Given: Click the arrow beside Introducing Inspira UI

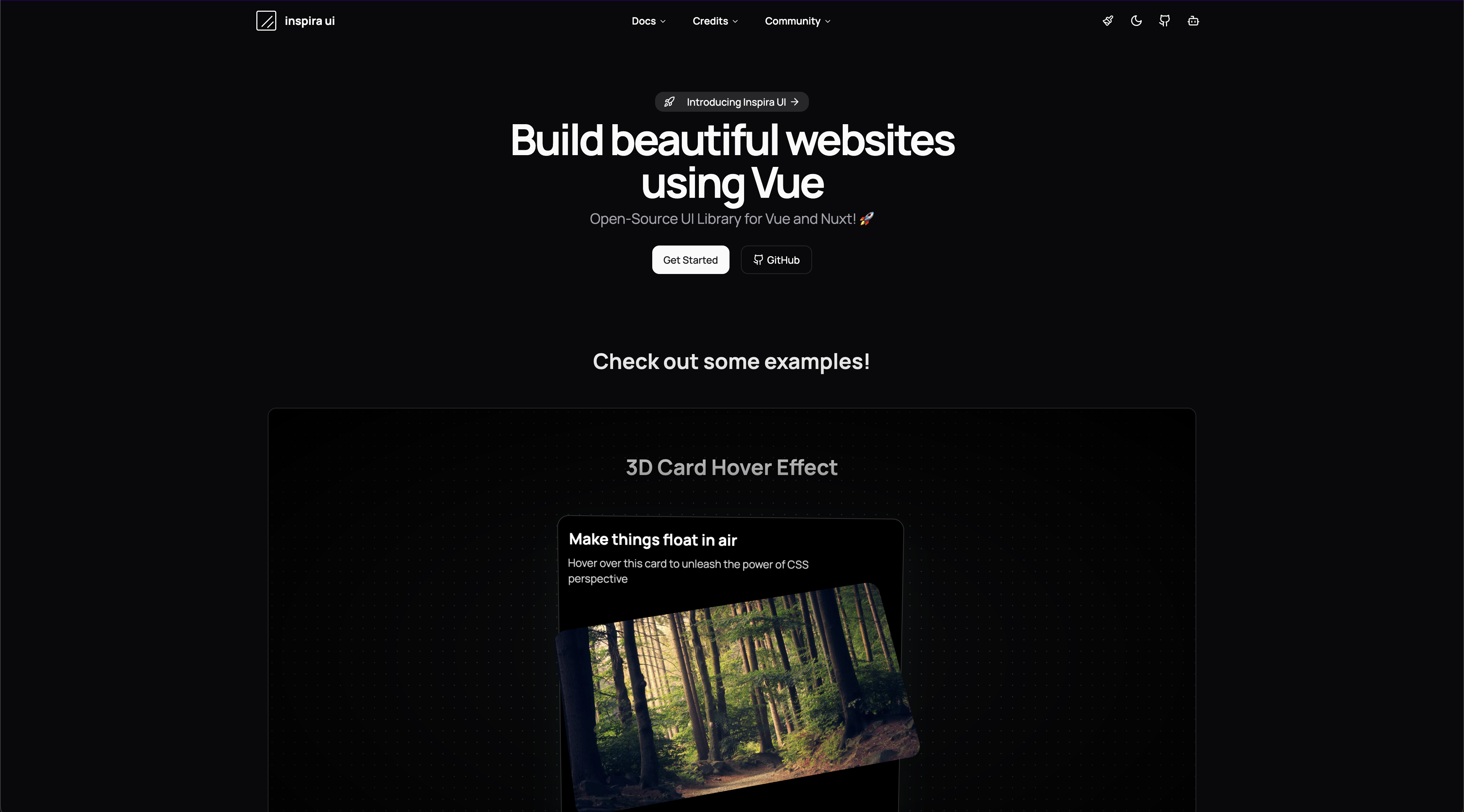Looking at the screenshot, I should point(795,102).
